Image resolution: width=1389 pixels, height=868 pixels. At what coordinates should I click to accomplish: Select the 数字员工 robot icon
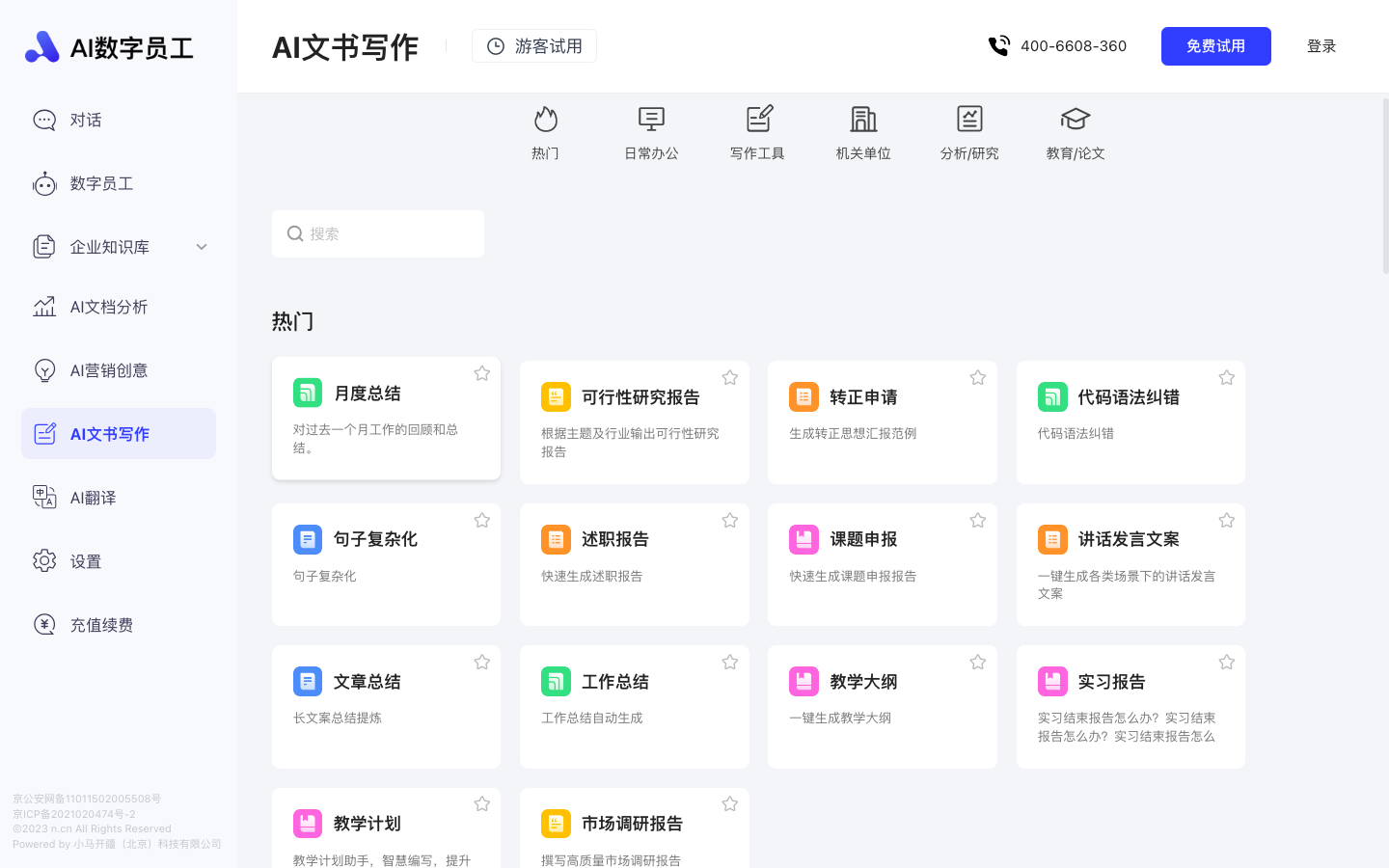44,183
